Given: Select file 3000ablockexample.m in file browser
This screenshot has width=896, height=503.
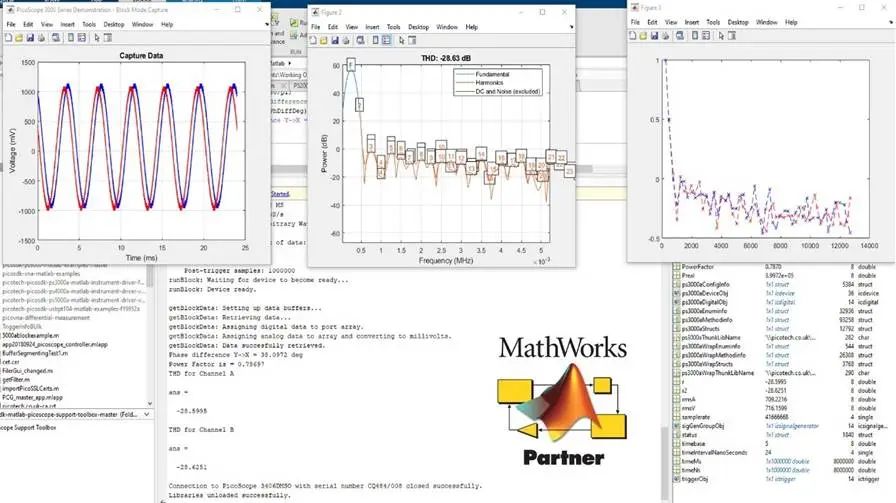Looking at the screenshot, I should (x=31, y=336).
